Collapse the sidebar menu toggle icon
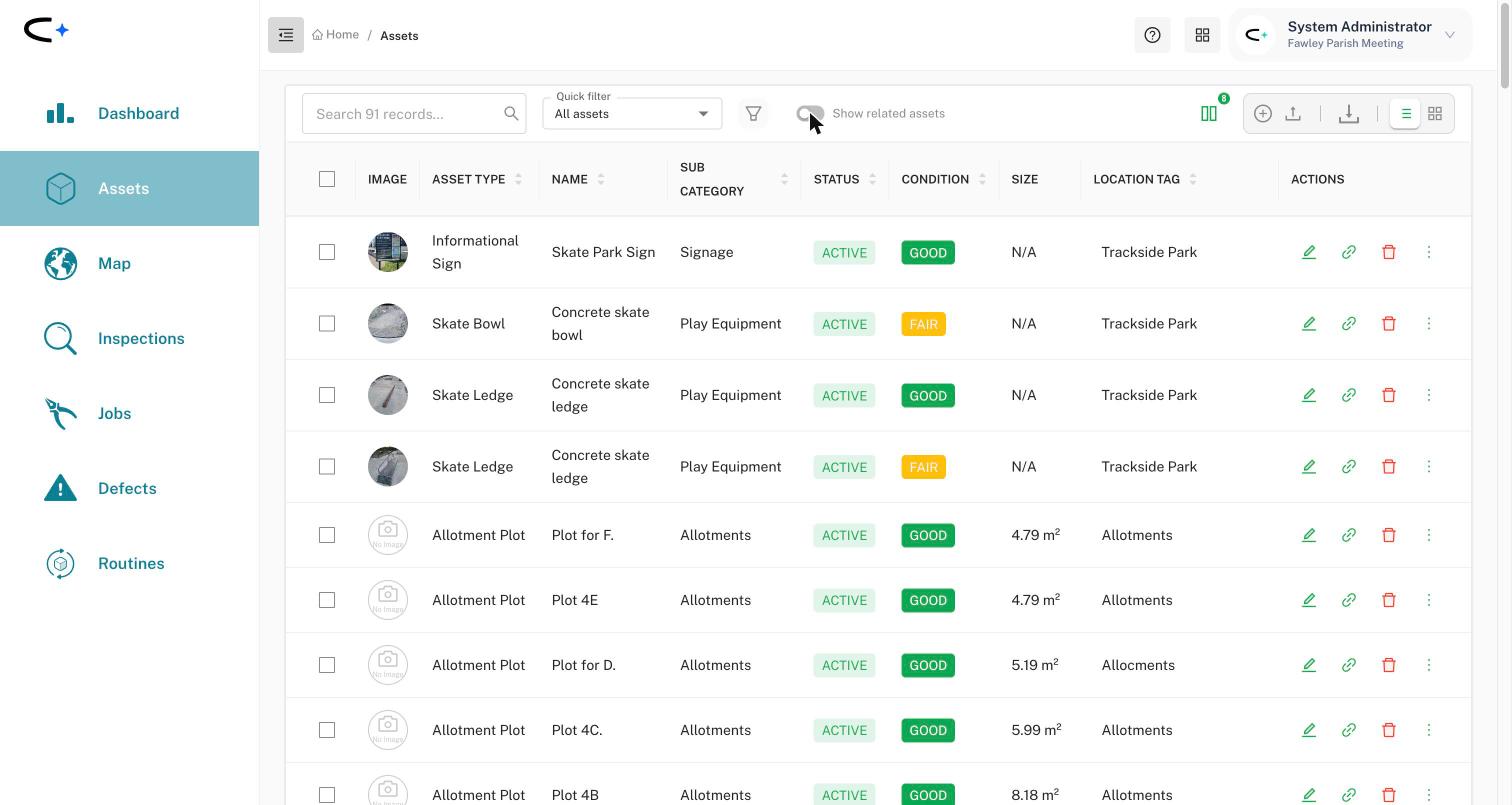 click(286, 35)
